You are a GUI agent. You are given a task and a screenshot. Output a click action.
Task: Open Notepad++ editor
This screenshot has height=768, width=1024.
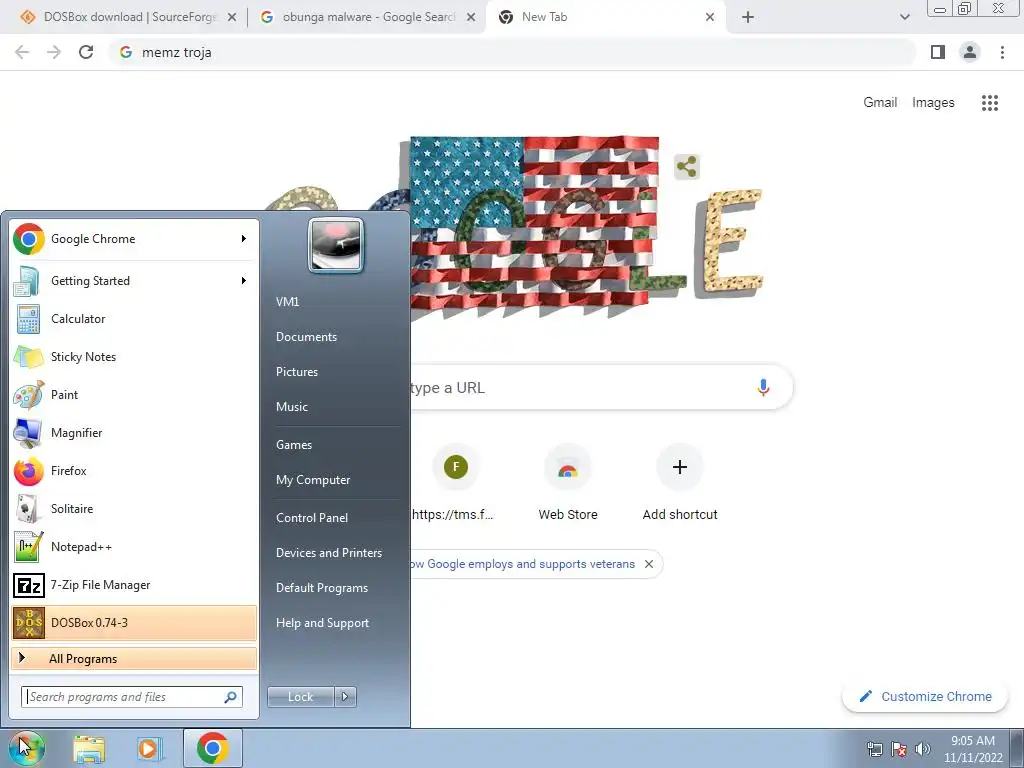point(134,547)
